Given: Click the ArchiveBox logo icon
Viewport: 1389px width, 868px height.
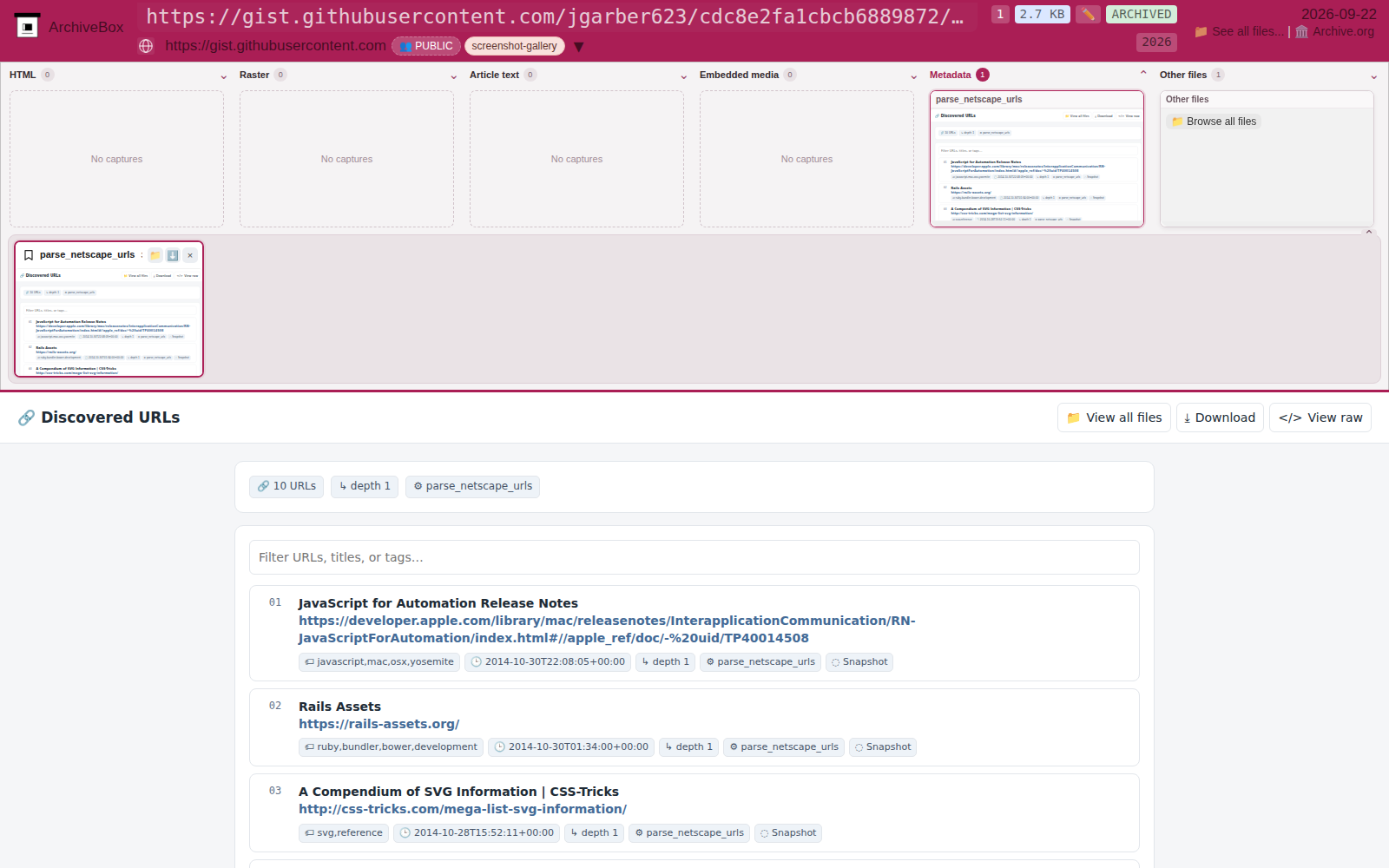Looking at the screenshot, I should [x=28, y=26].
